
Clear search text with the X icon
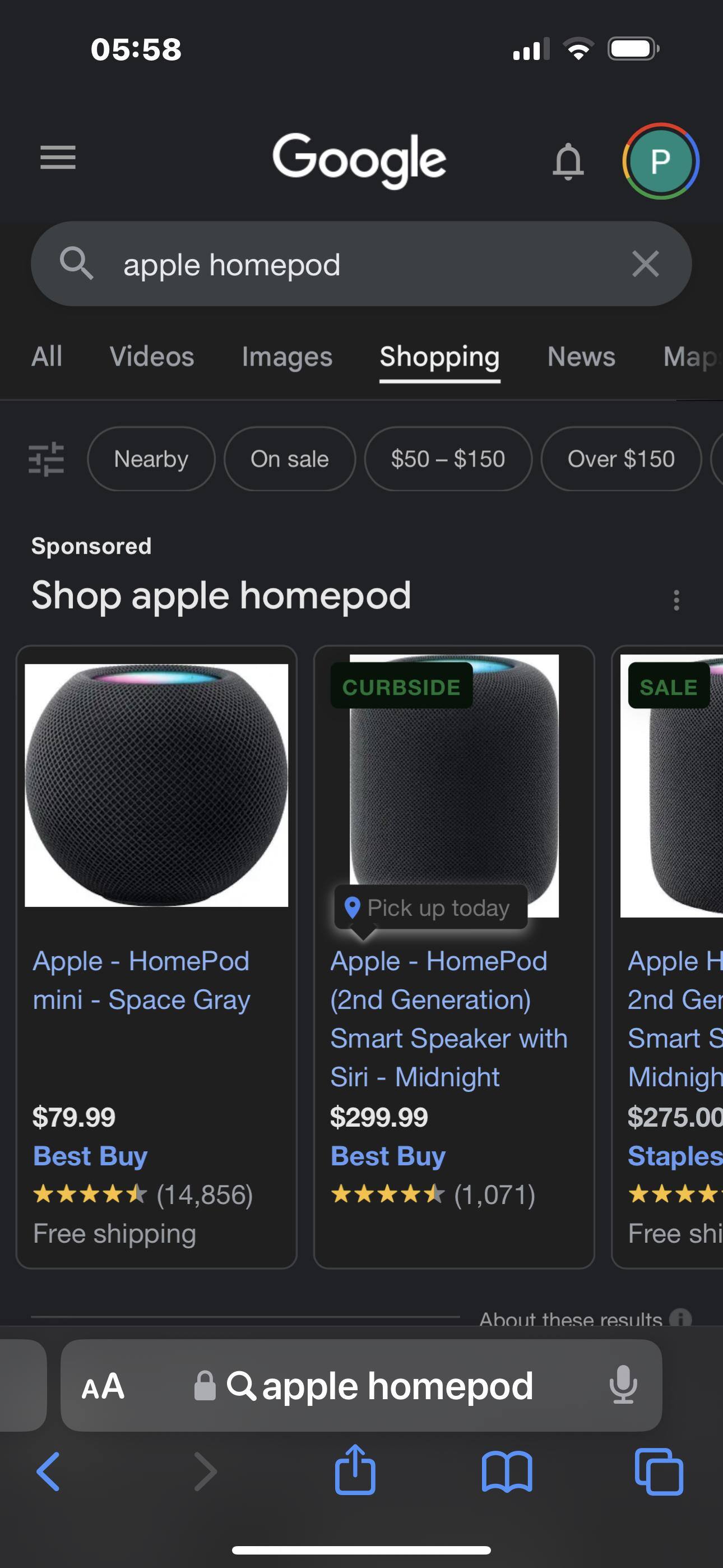pyautogui.click(x=645, y=264)
